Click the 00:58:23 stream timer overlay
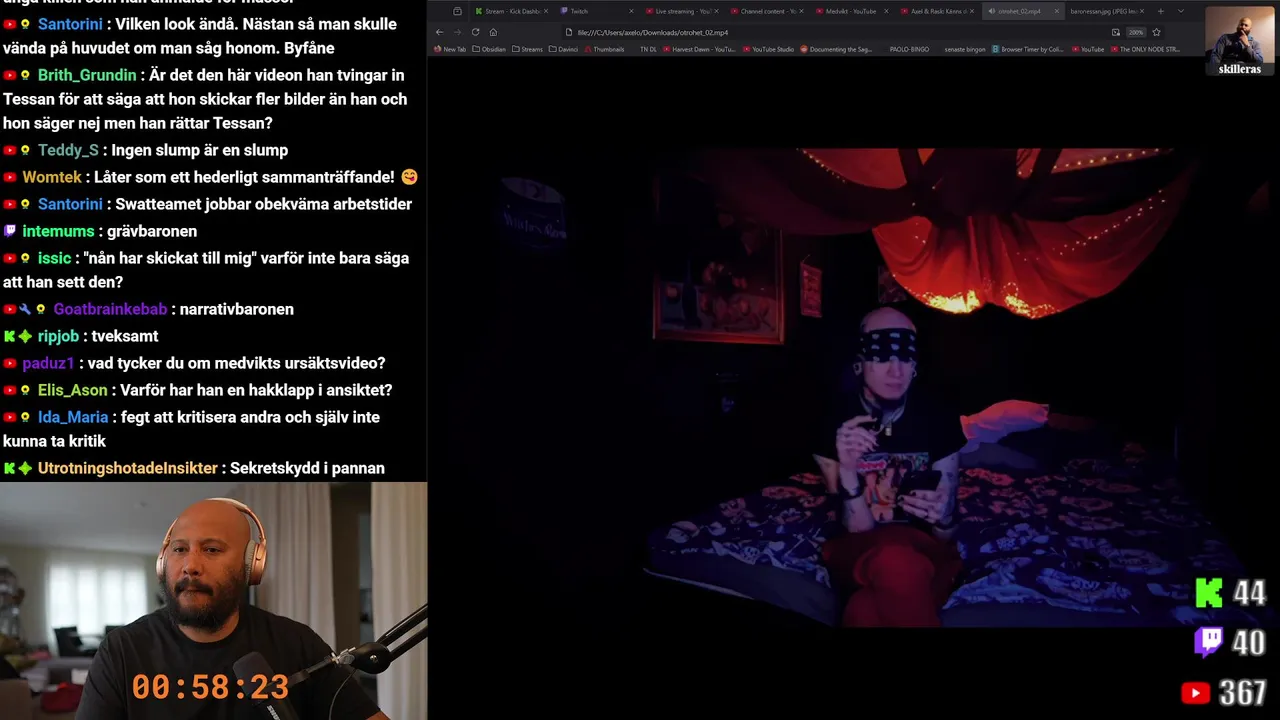Image resolution: width=1280 pixels, height=720 pixels. click(x=211, y=687)
